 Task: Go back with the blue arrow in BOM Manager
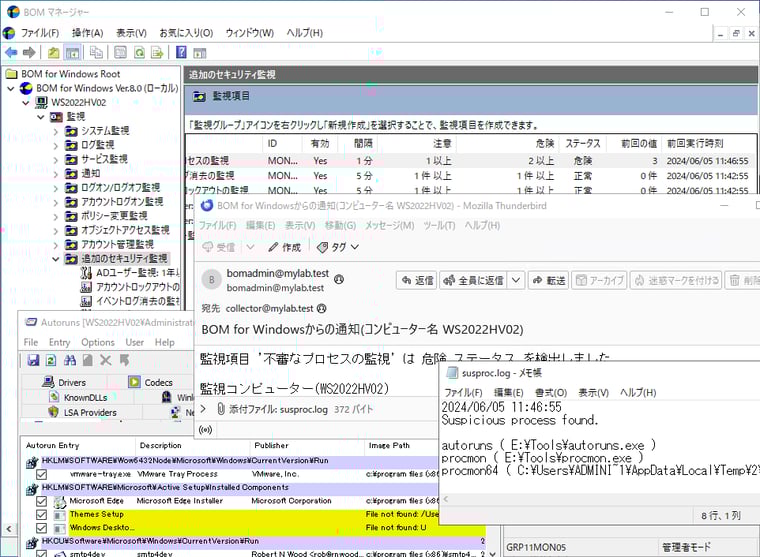tap(11, 52)
